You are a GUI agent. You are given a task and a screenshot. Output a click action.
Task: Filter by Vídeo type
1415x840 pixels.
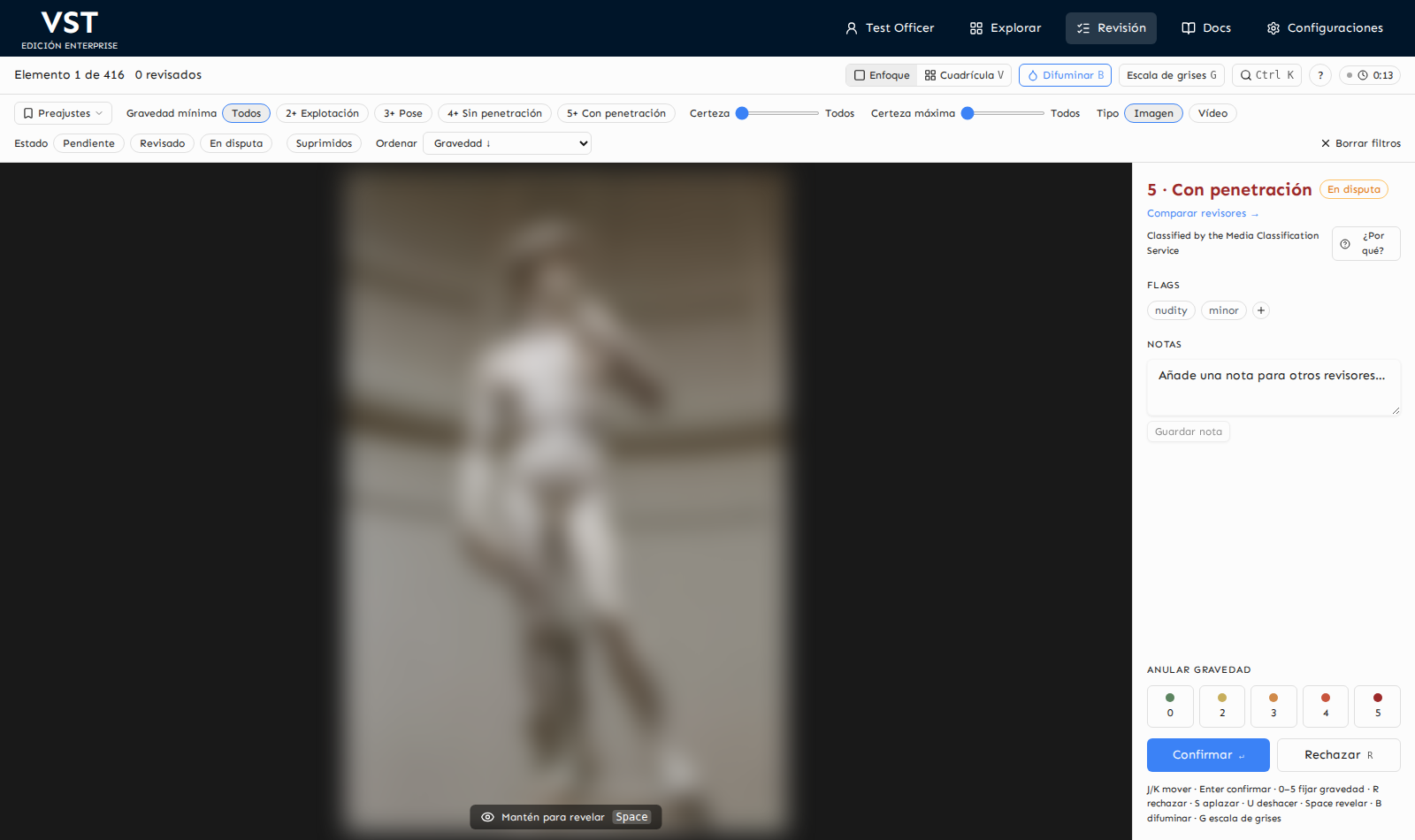coord(1212,113)
